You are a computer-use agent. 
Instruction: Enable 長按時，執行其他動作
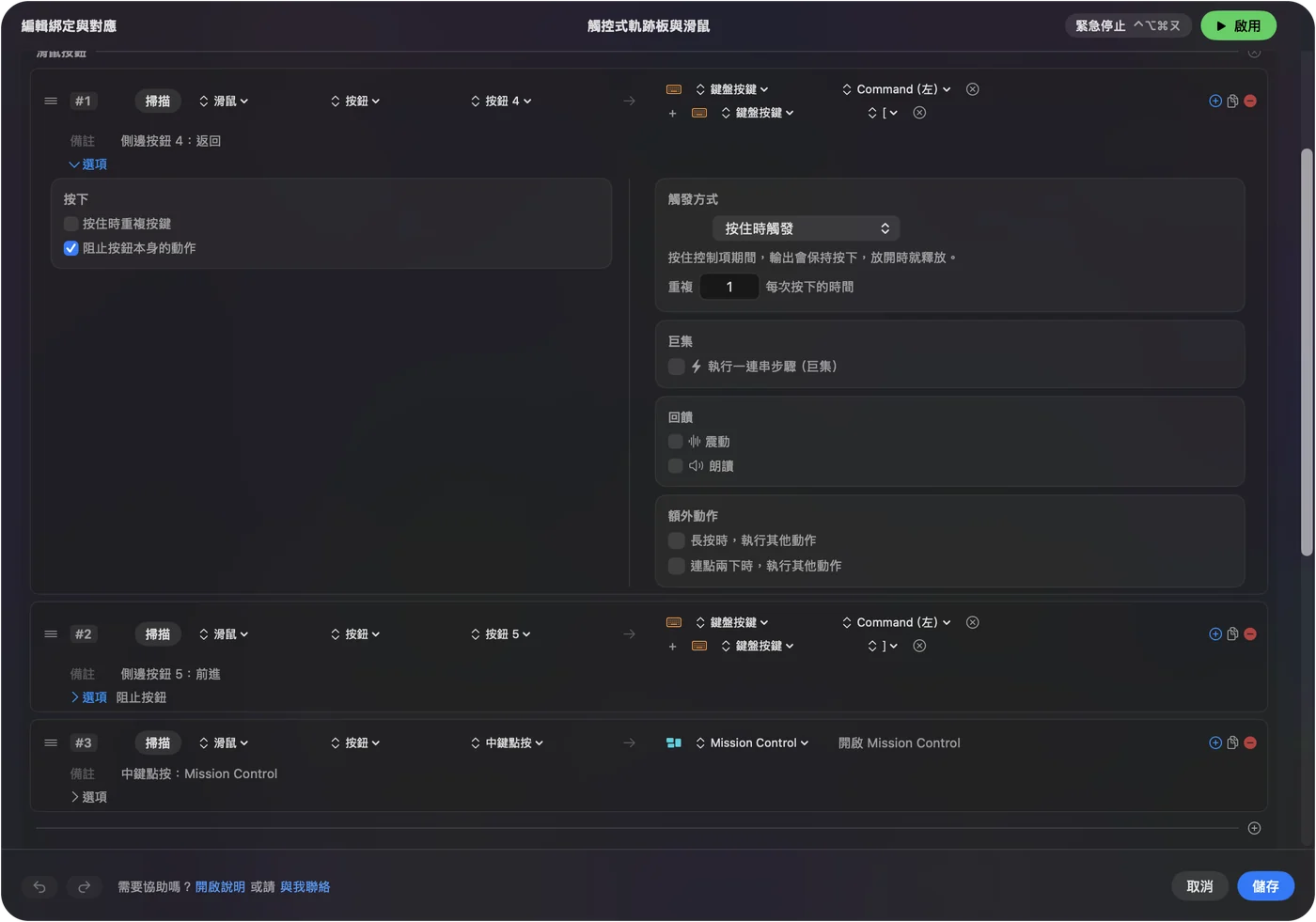676,540
